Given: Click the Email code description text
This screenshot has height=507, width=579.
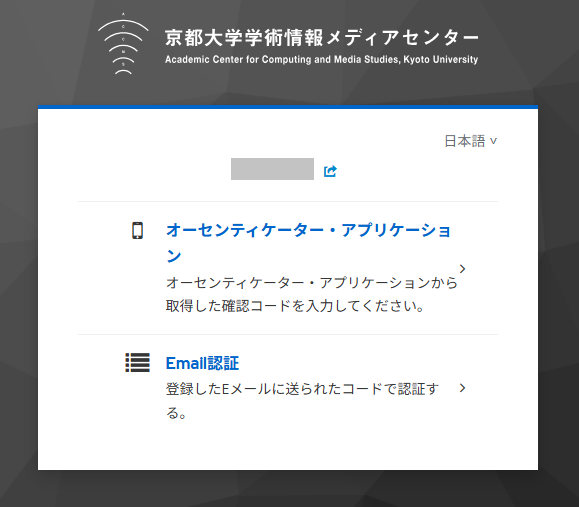Looking at the screenshot, I should (x=302, y=401).
